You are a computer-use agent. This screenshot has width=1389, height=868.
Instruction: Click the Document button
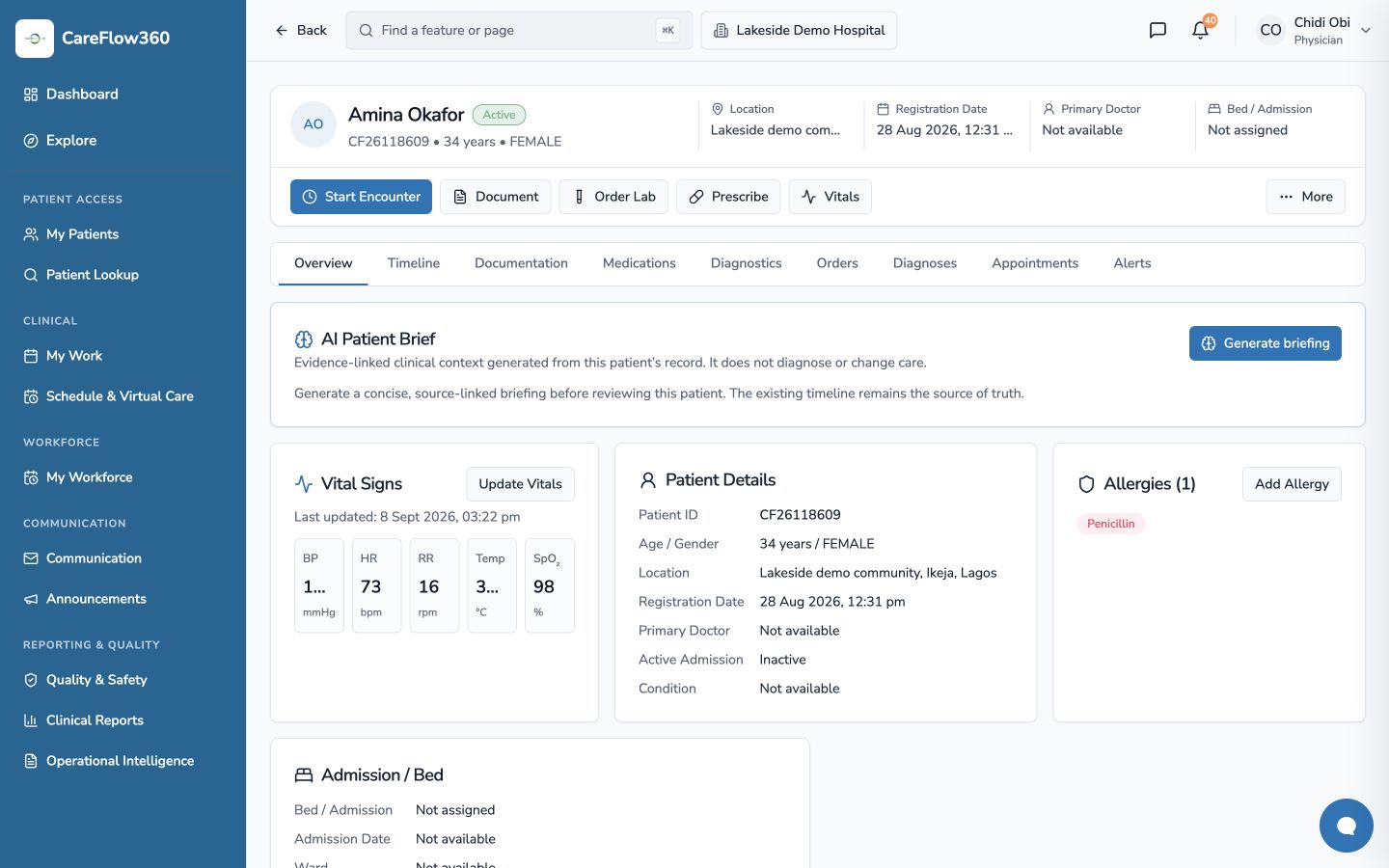point(496,197)
